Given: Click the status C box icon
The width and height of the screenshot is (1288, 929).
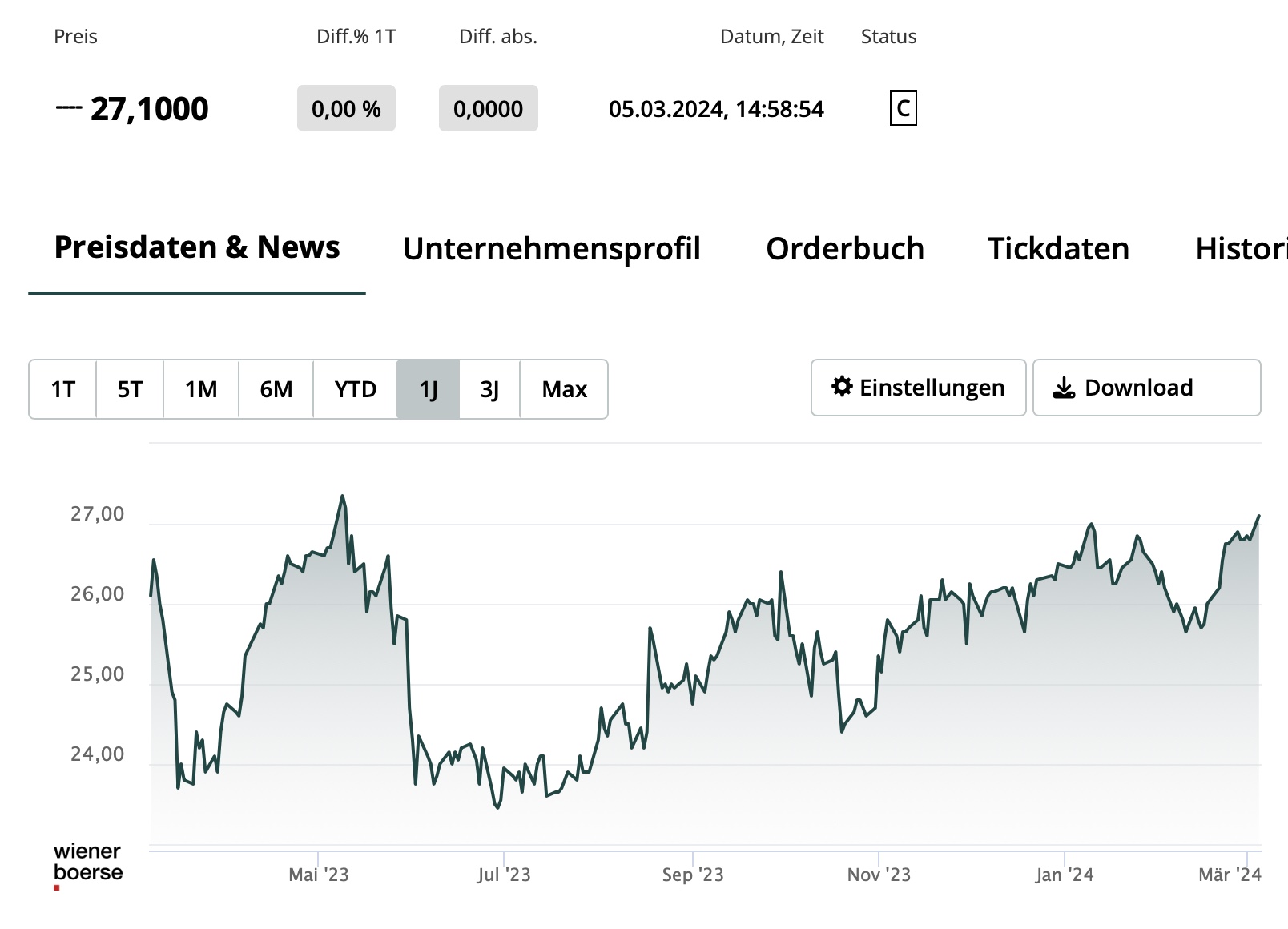Looking at the screenshot, I should (903, 108).
